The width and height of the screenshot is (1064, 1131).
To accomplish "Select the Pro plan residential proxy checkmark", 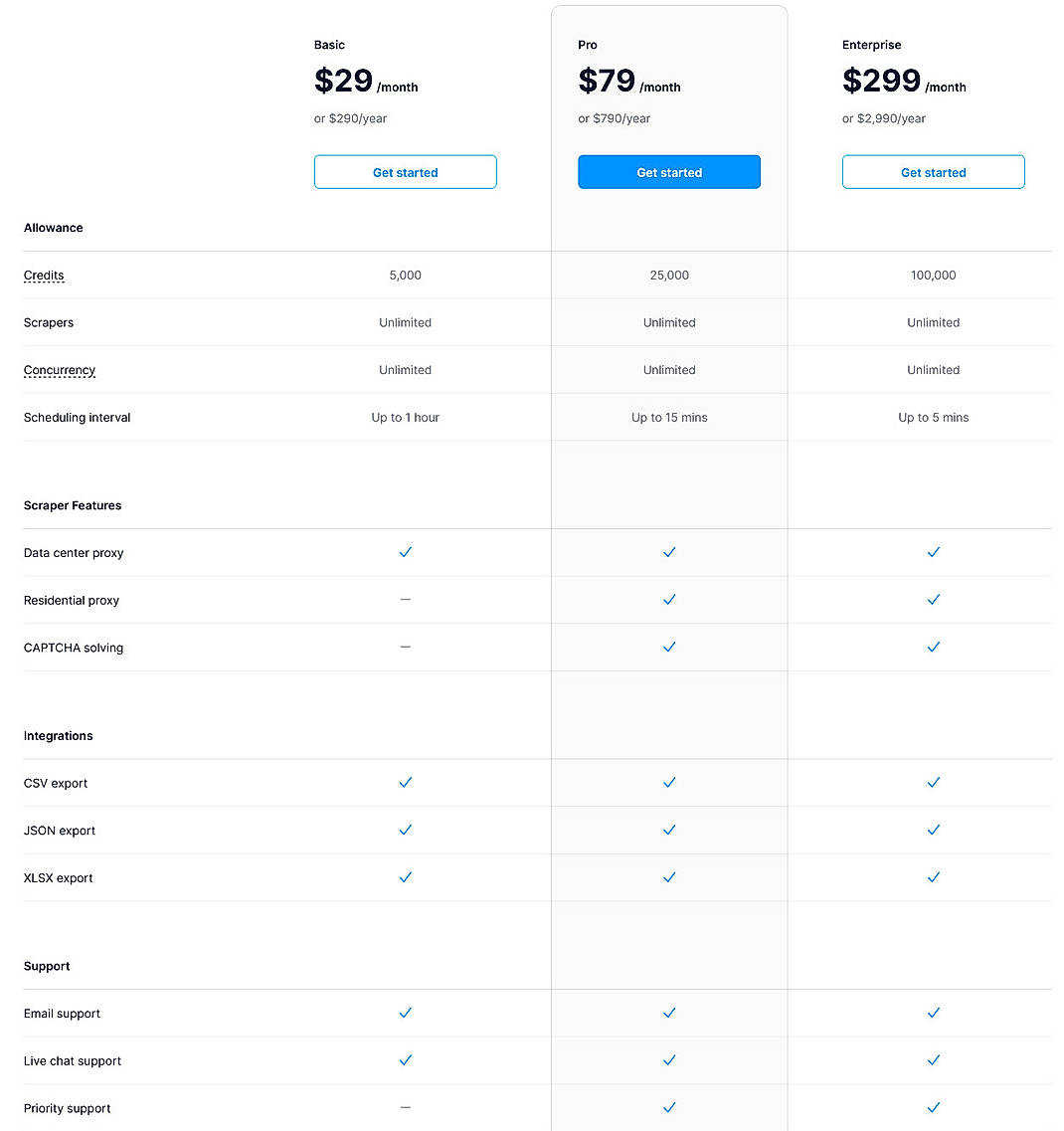I will coord(669,600).
